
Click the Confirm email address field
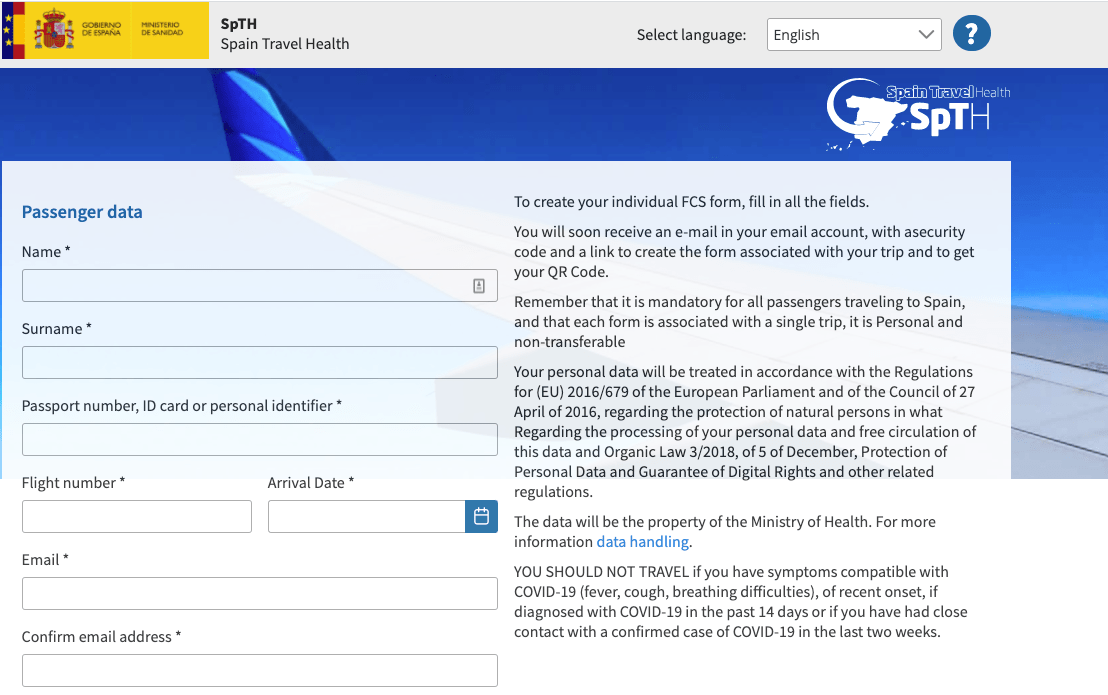[x=259, y=670]
